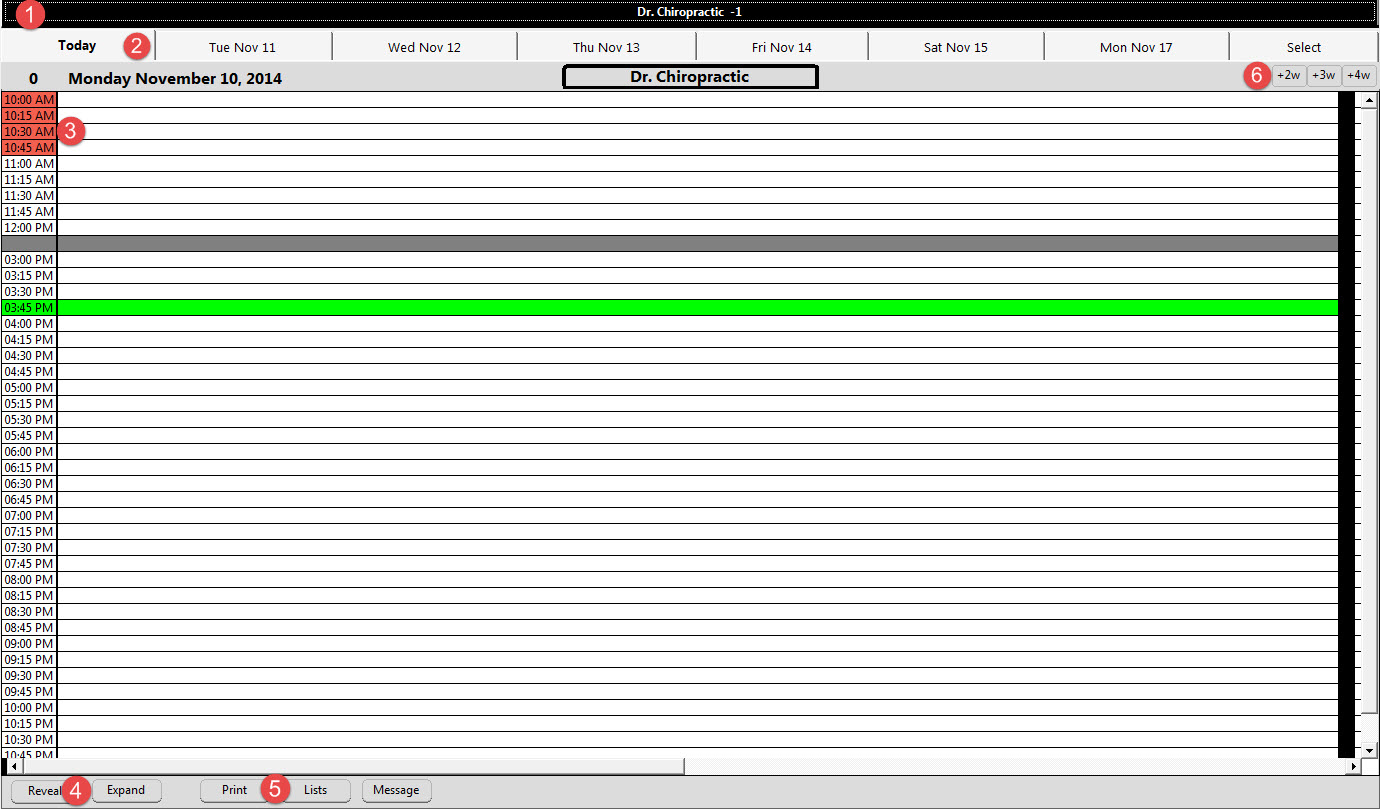Jump ahead two weeks with +2w
The height and width of the screenshot is (809, 1380).
(1289, 76)
